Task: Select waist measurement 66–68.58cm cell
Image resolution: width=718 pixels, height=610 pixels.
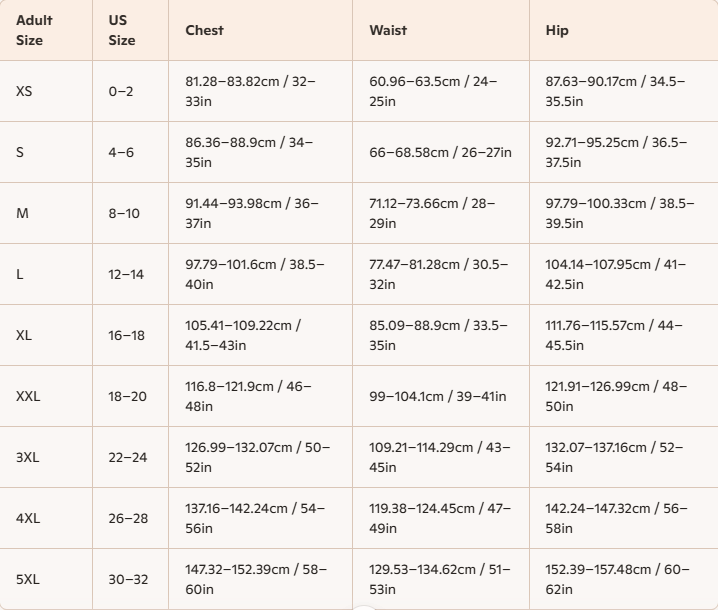Action: 440,152
